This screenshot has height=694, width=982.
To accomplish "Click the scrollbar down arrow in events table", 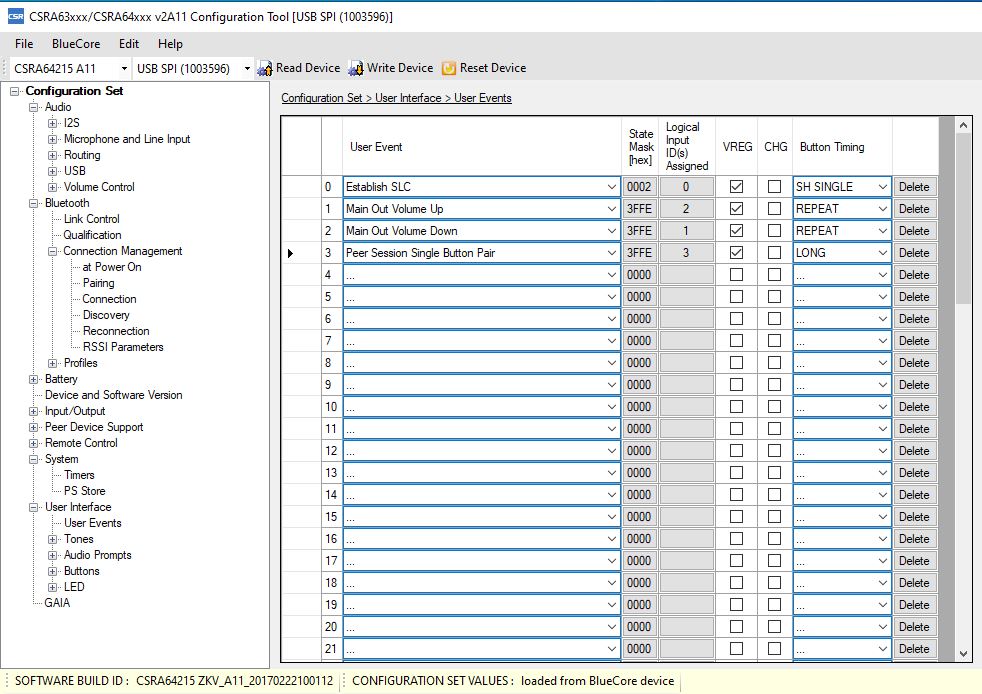I will [964, 653].
